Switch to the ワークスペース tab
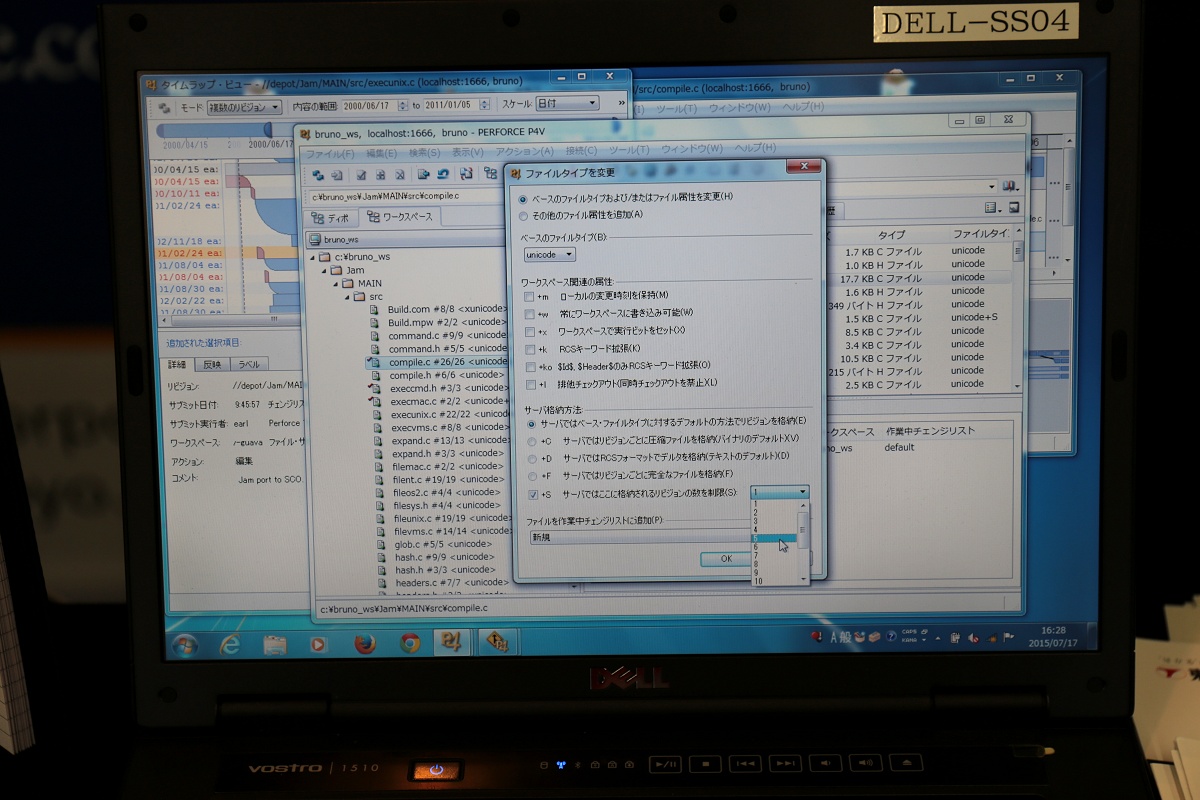The image size is (1200, 800). click(x=400, y=216)
